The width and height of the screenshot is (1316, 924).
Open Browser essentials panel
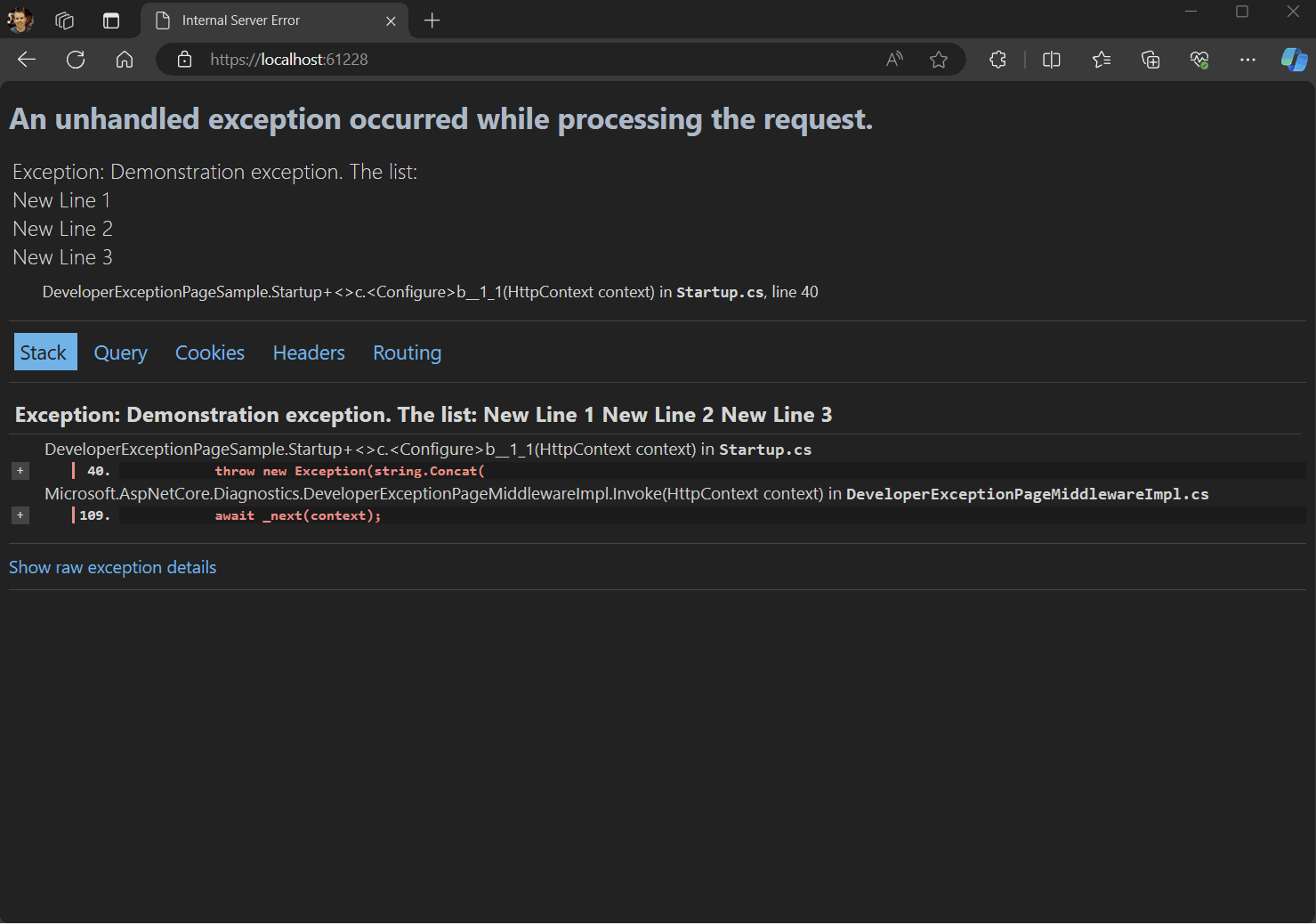pos(1199,60)
